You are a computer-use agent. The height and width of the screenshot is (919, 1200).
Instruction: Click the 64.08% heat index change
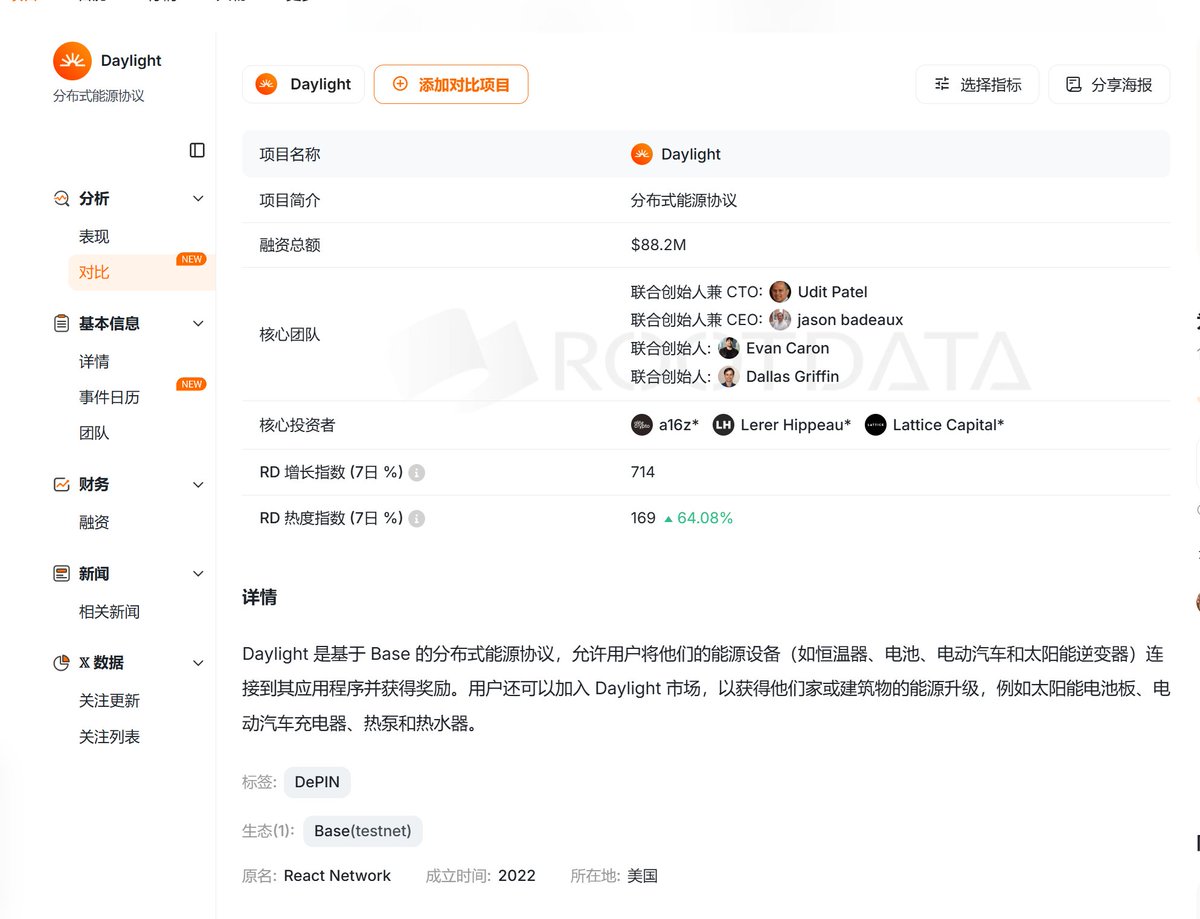tap(705, 518)
